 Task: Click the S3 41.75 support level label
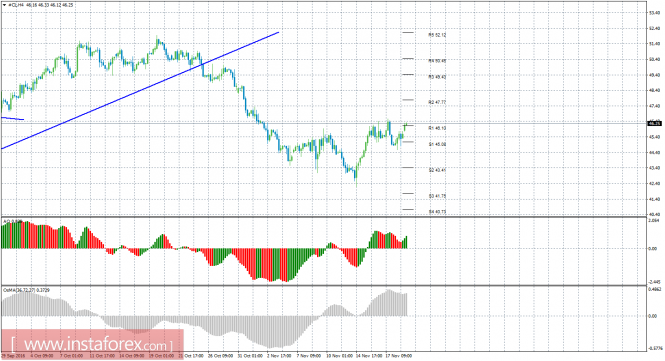point(437,196)
